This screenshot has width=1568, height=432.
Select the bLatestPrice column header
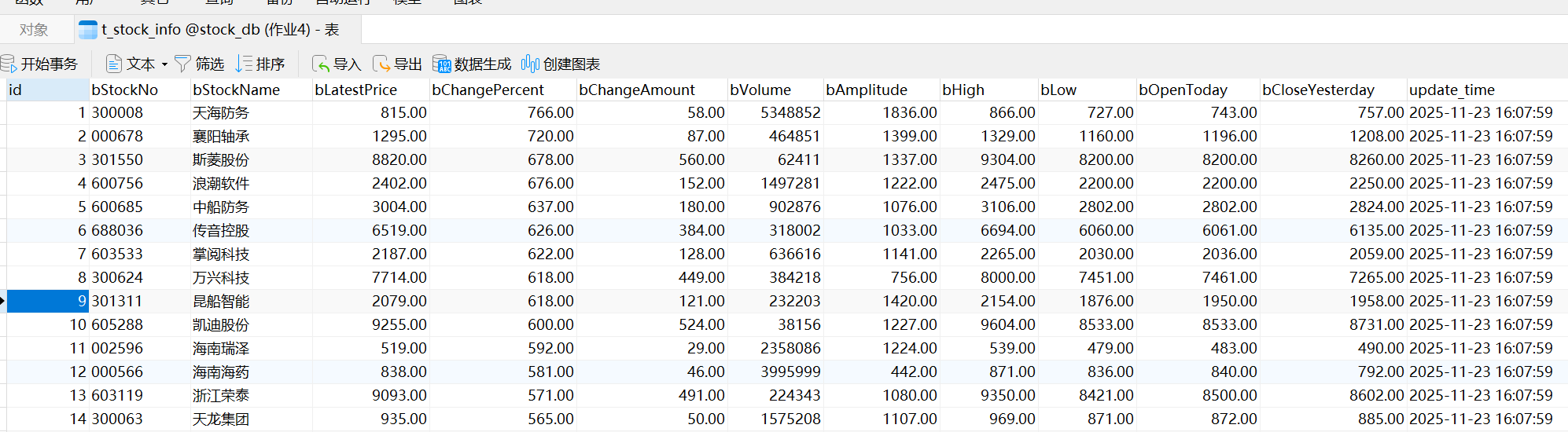coord(355,90)
